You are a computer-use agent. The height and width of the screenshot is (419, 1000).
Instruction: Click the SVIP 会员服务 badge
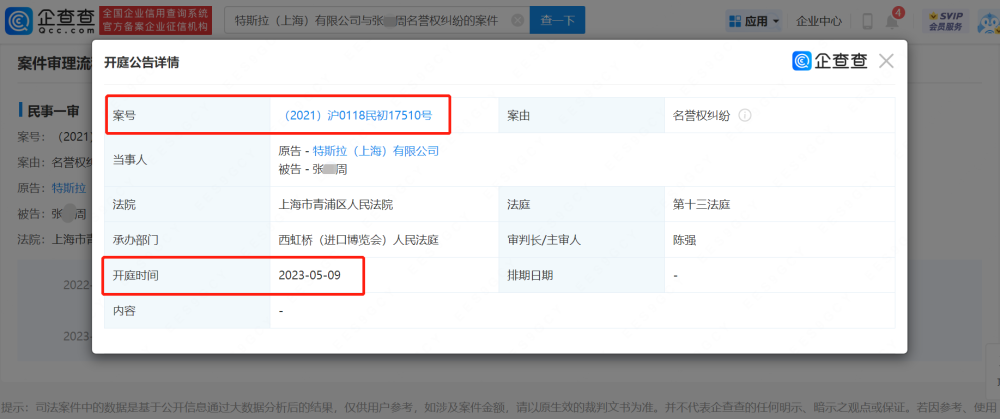coord(945,21)
